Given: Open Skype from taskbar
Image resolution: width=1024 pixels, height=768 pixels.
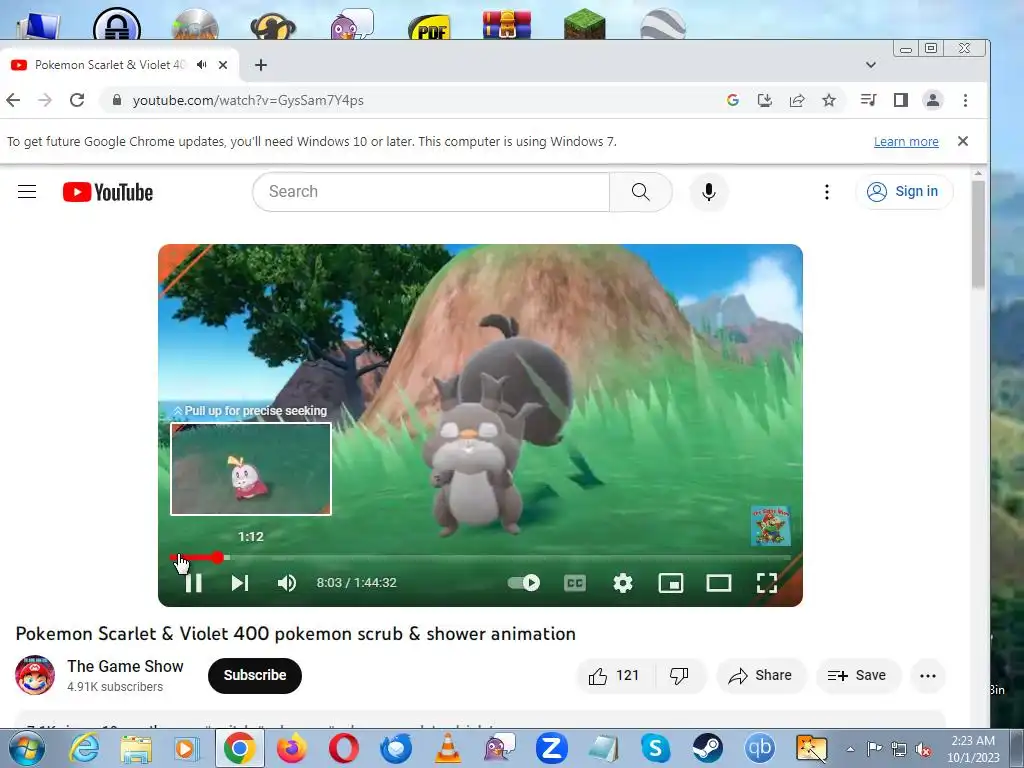Looking at the screenshot, I should 655,748.
